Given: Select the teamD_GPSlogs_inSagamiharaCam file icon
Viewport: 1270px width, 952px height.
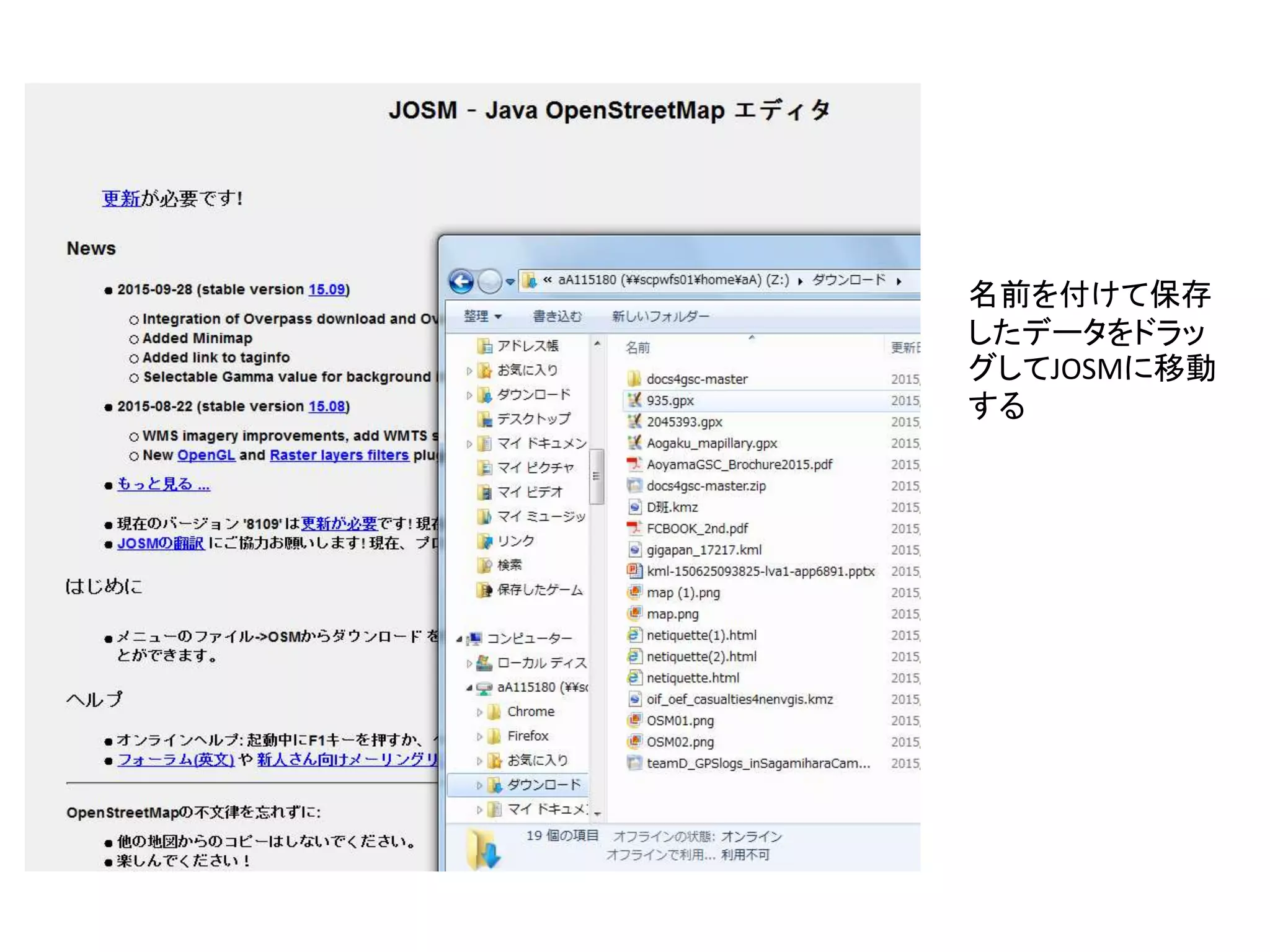Looking at the screenshot, I should 634,763.
